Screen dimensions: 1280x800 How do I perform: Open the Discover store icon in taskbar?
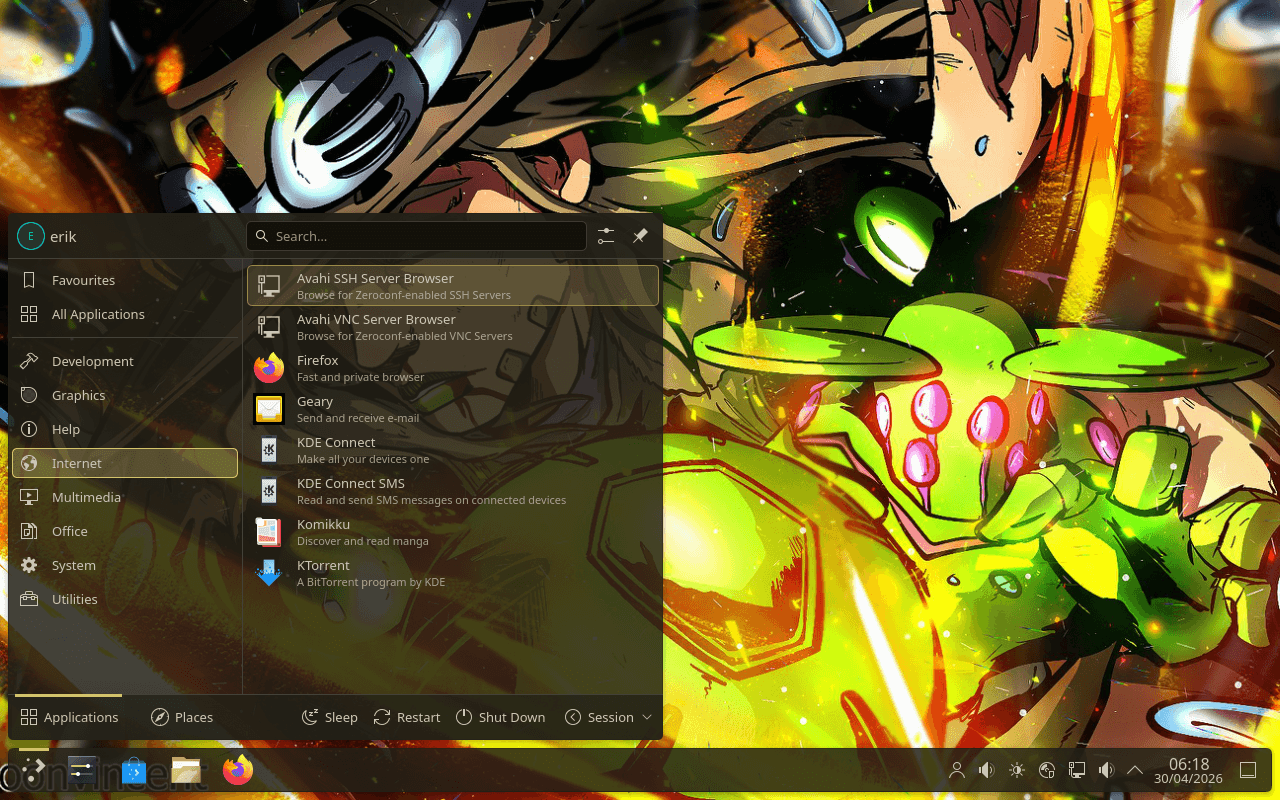[x=134, y=770]
